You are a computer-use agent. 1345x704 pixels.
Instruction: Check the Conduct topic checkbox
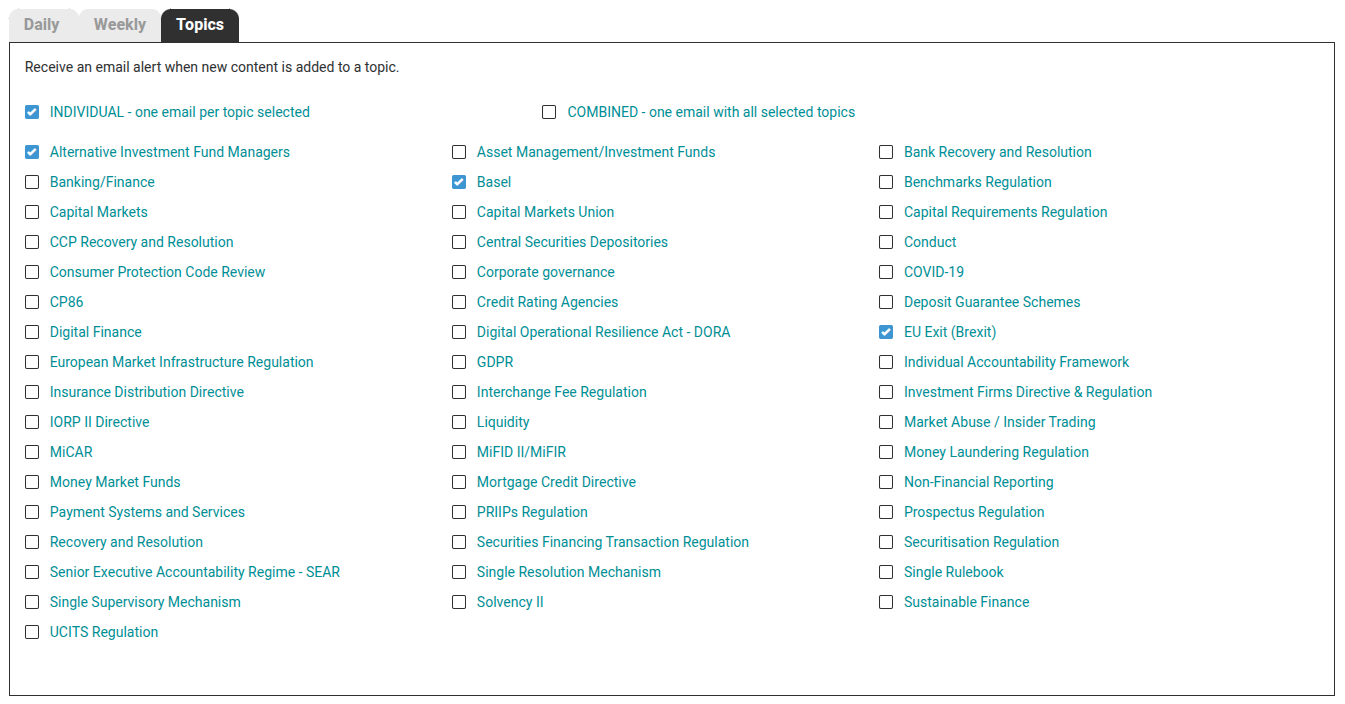[886, 242]
